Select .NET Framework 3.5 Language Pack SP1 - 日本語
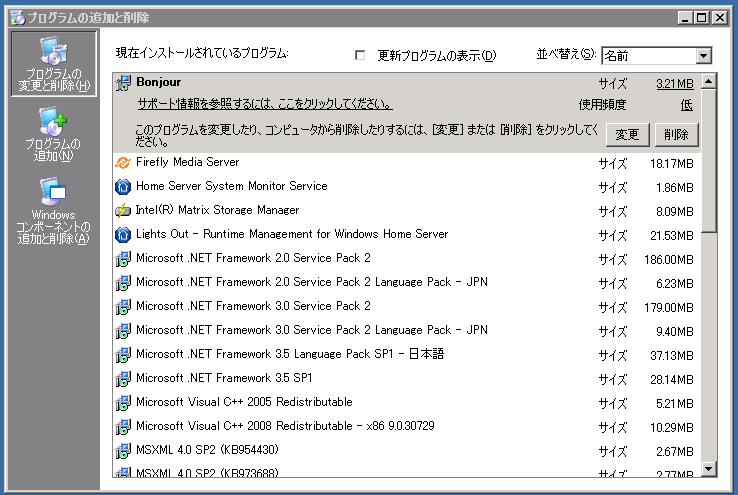This screenshot has height=495, width=738. (x=407, y=355)
